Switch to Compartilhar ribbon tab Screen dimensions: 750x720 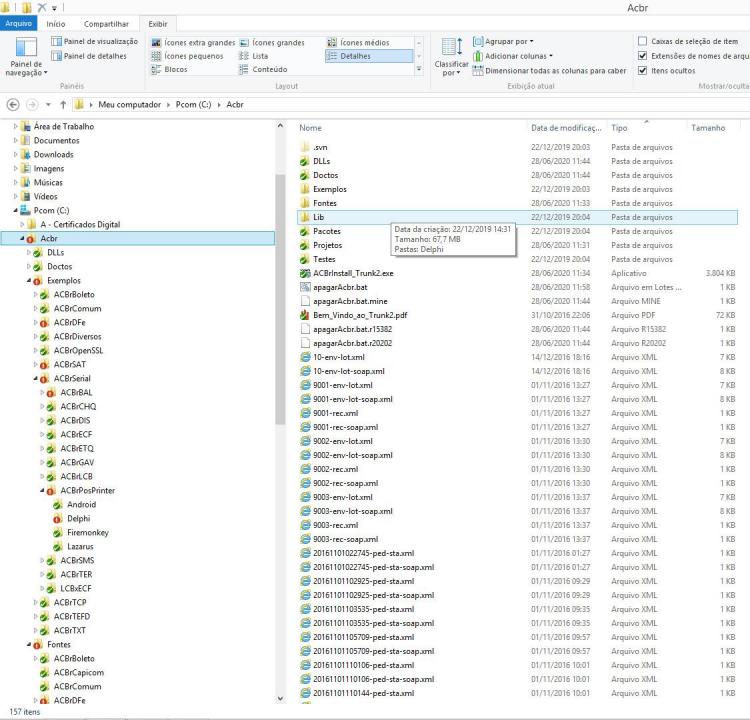106,24
